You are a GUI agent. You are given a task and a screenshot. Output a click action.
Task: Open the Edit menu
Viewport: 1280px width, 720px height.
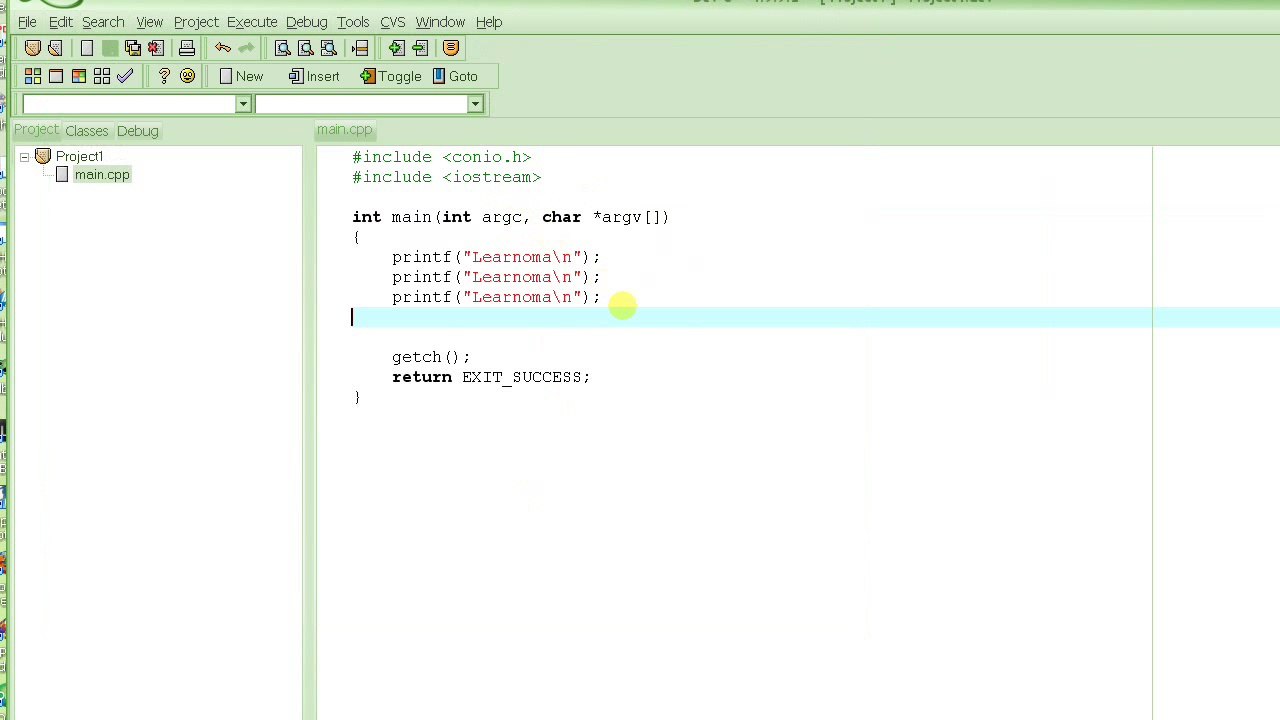60,22
